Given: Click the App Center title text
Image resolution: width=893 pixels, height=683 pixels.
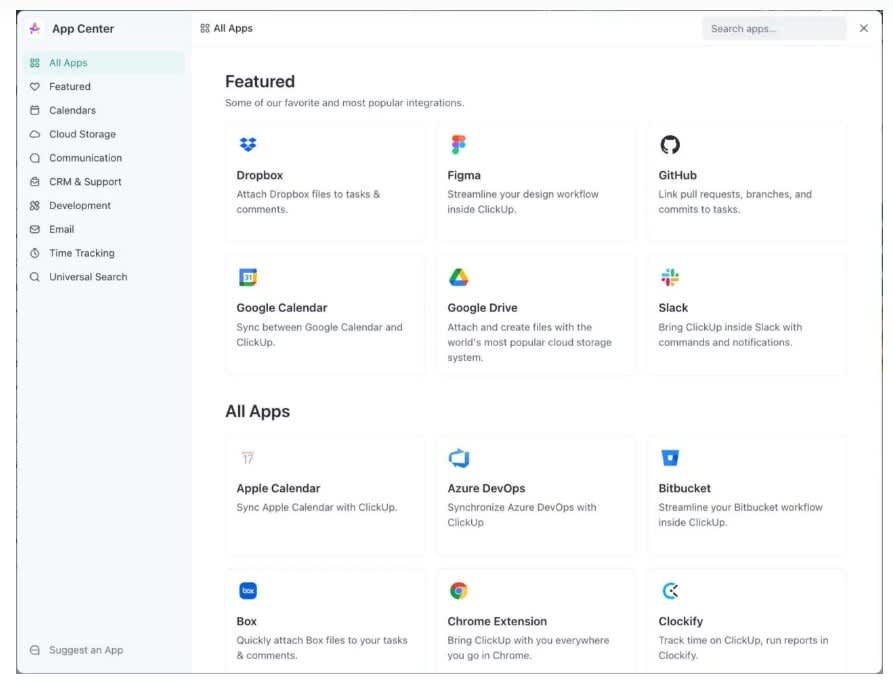Looking at the screenshot, I should (83, 28).
